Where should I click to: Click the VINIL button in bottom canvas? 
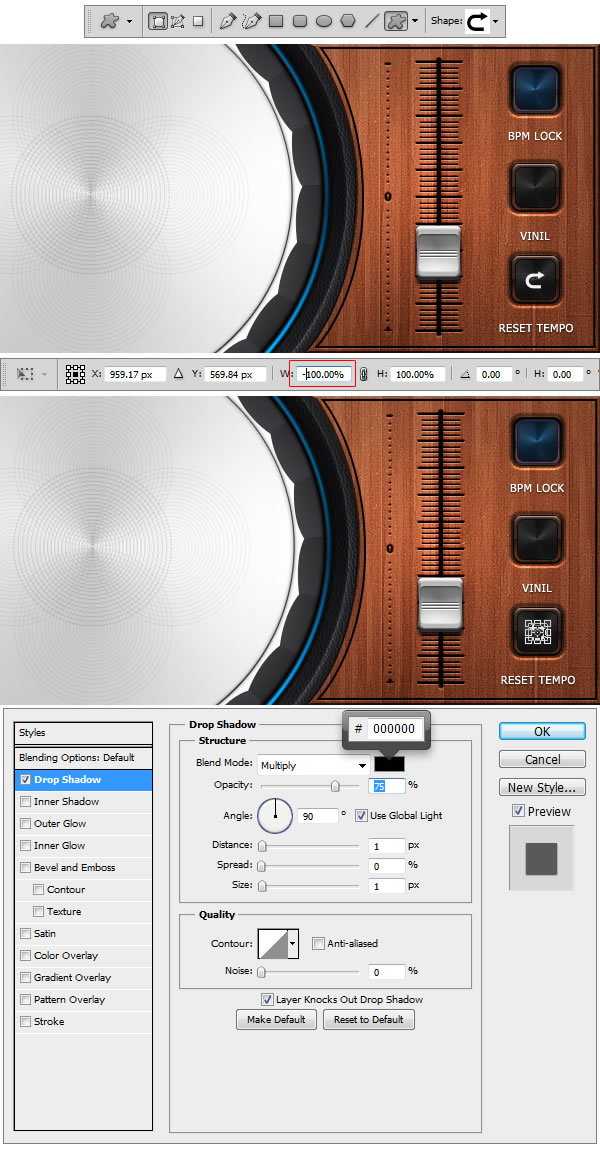click(x=536, y=541)
